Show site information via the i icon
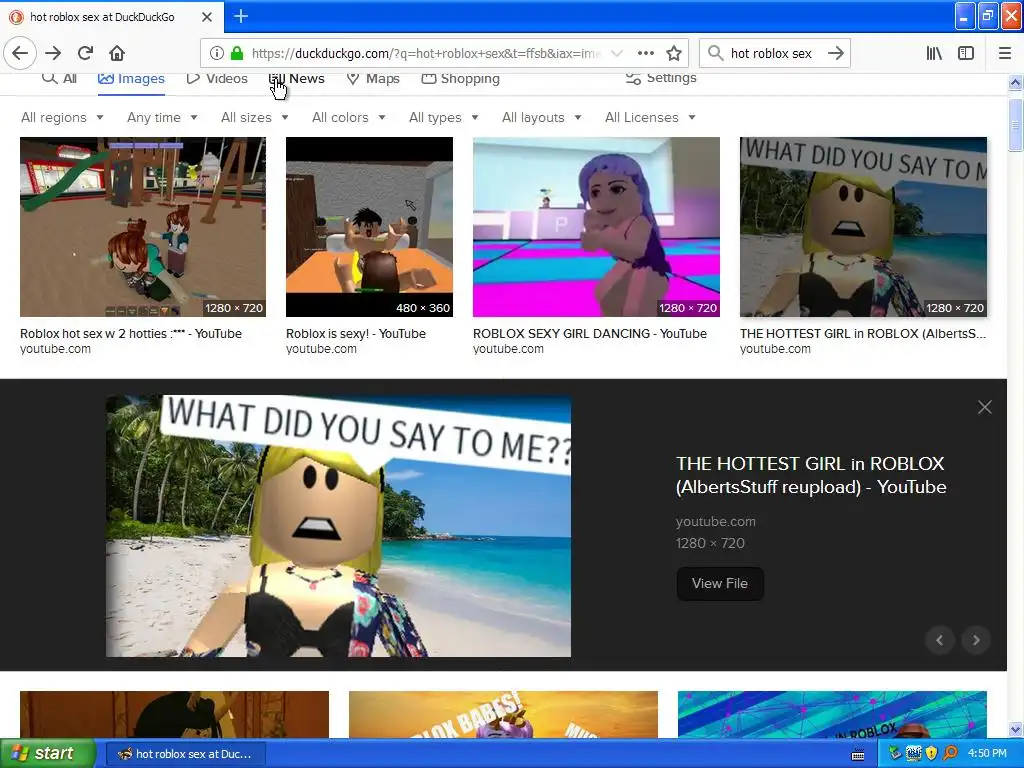Viewport: 1024px width, 768px height. coord(216,53)
